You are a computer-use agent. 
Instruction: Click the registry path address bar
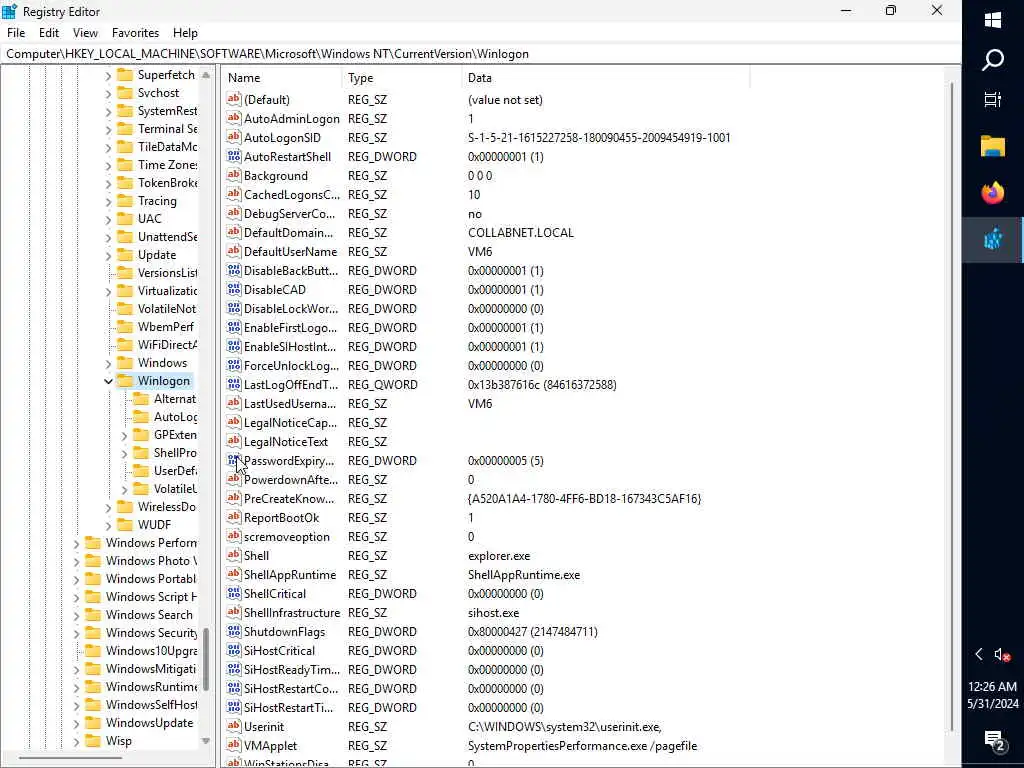480,54
